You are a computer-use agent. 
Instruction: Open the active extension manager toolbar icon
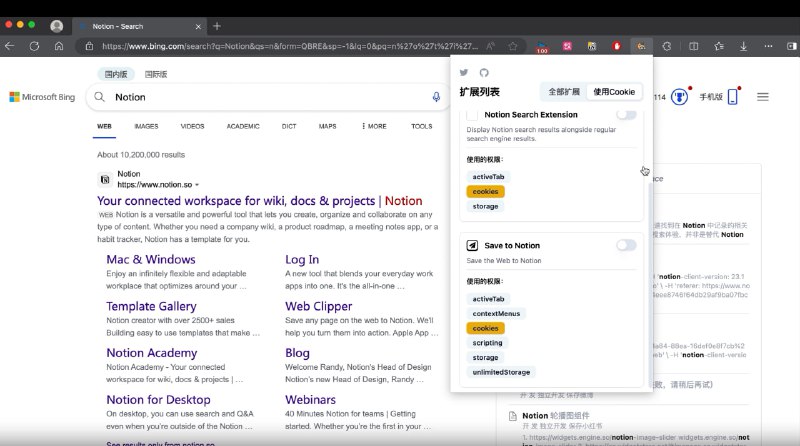coord(641,46)
